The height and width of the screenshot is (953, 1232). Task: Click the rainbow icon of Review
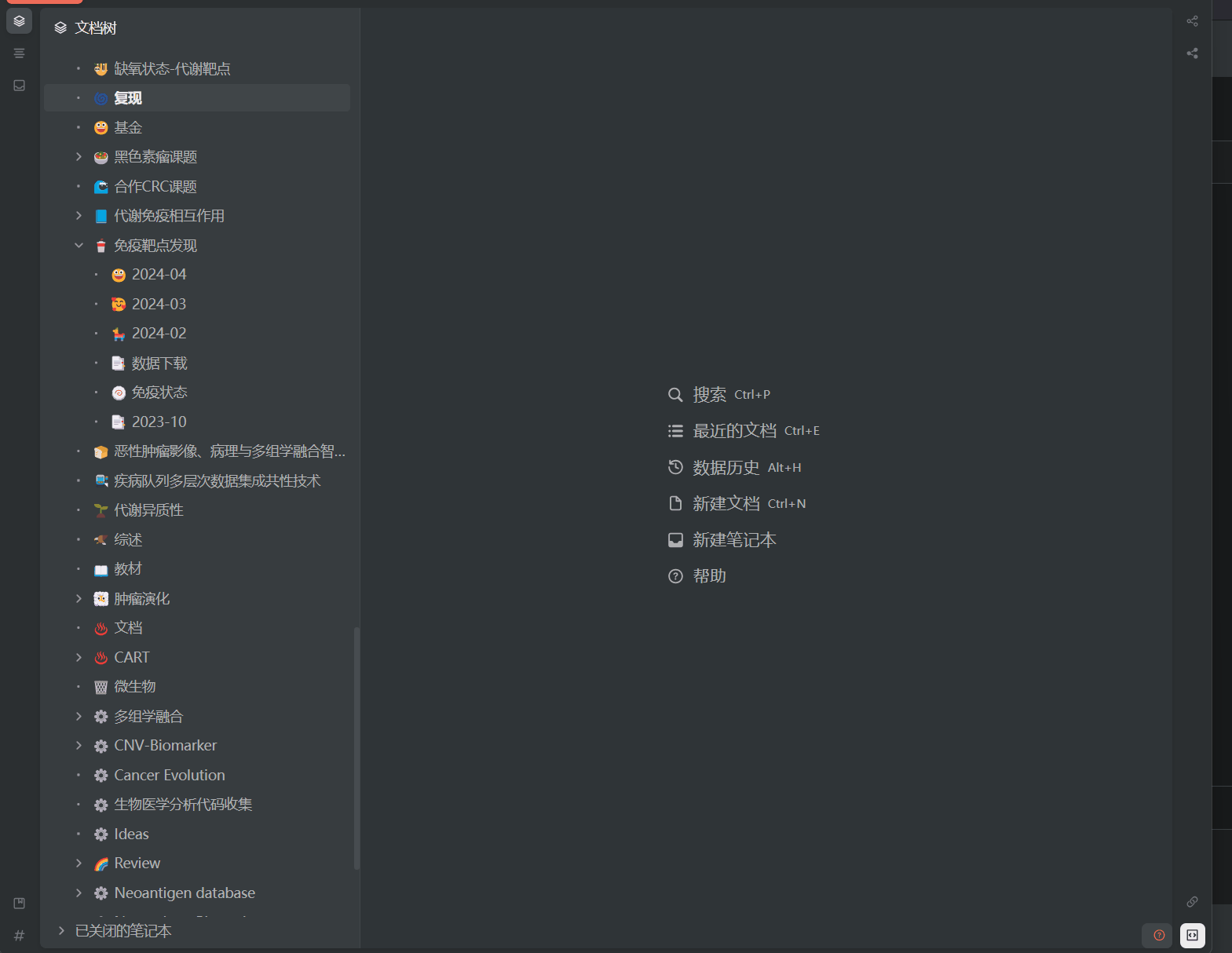pos(101,864)
